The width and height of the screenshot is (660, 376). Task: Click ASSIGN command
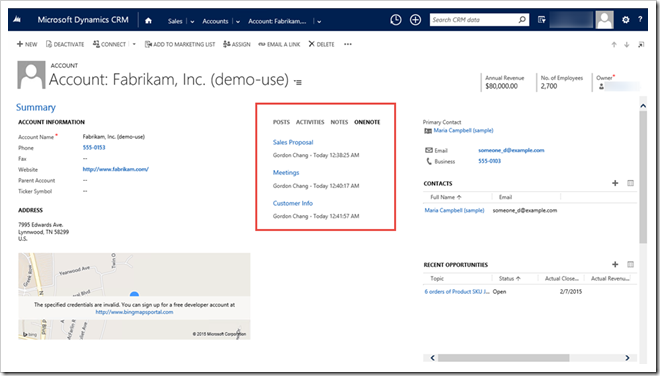coord(237,44)
